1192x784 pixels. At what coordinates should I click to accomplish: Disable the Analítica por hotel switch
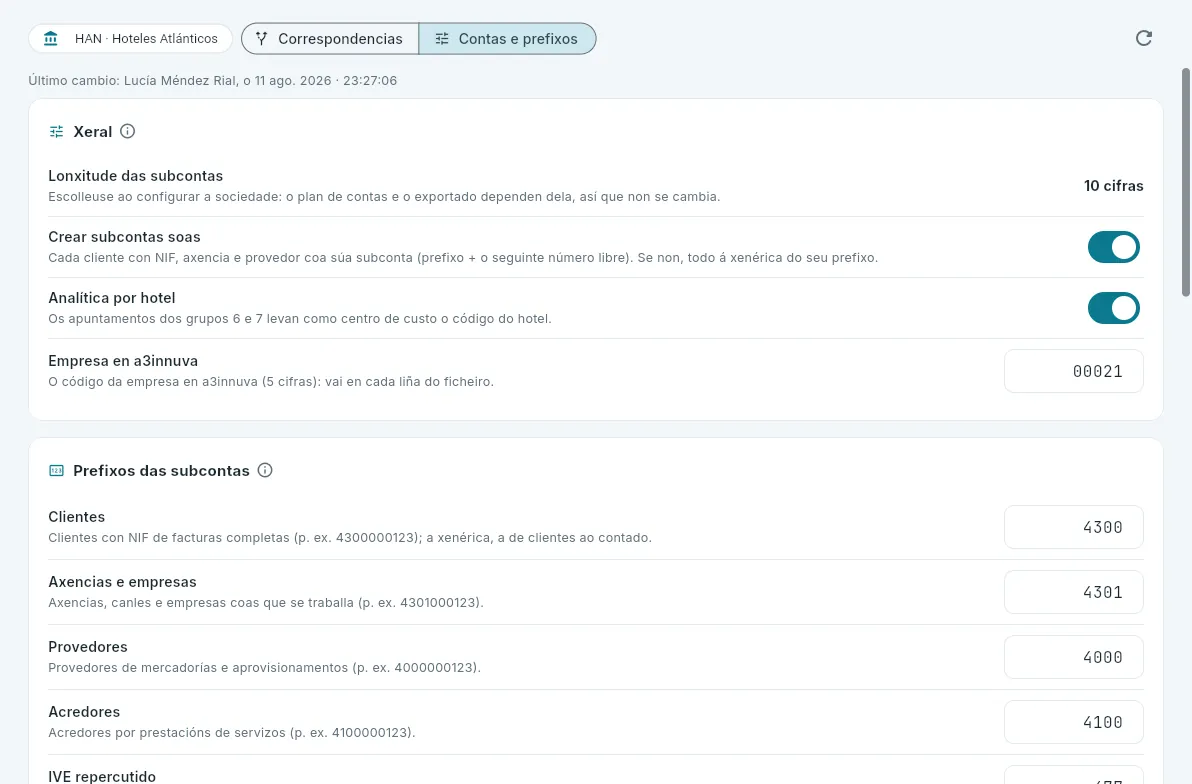click(1114, 308)
